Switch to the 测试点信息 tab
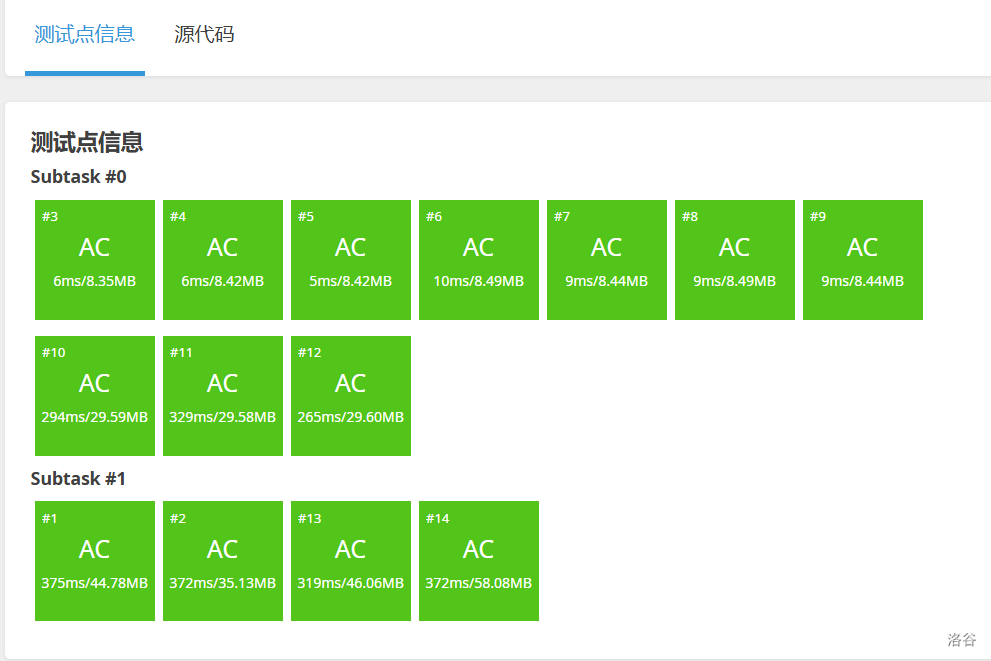The height and width of the screenshot is (661, 991). (84, 35)
